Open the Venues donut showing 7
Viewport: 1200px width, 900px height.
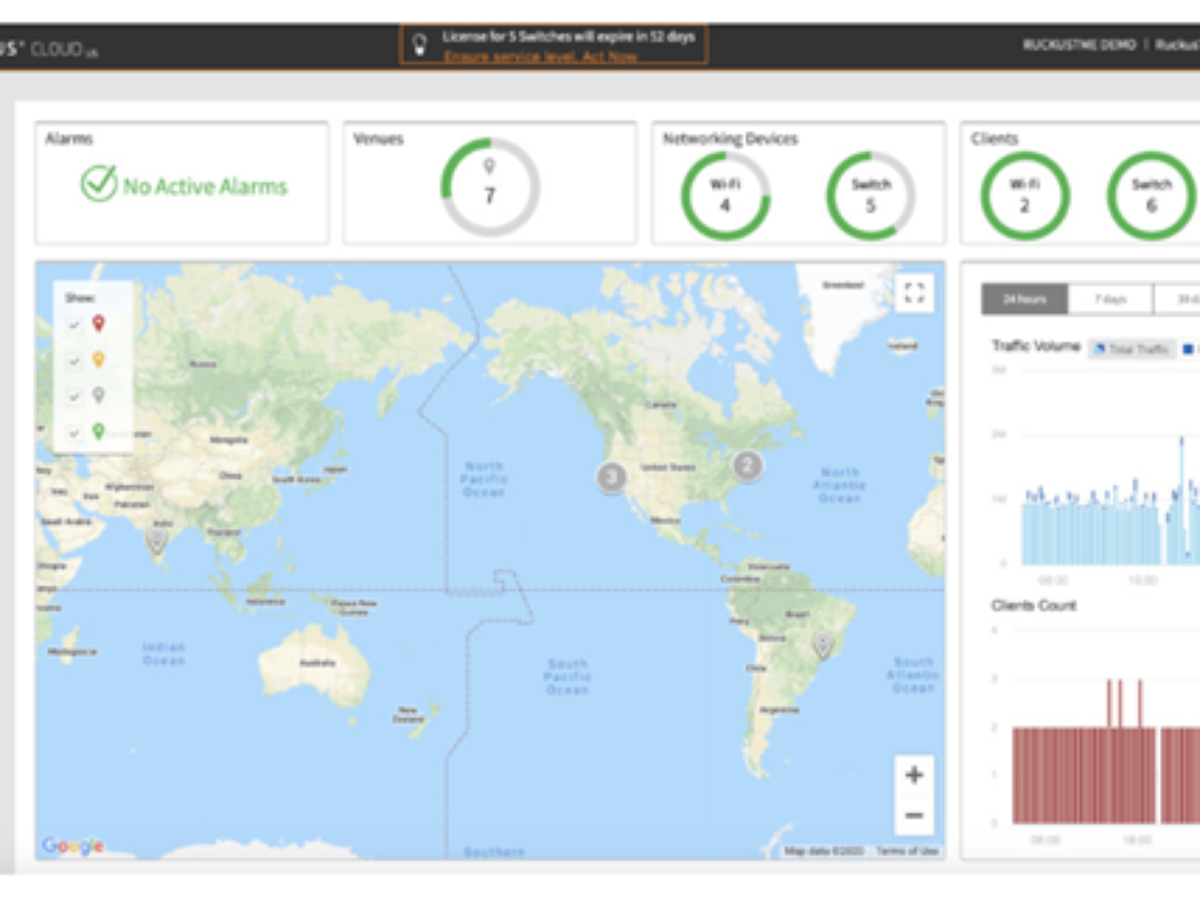[x=490, y=187]
